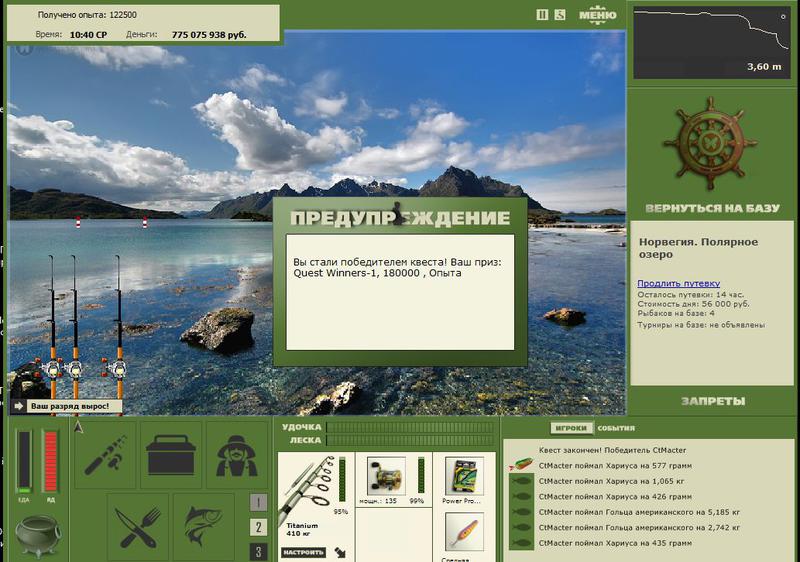Click the red ЯД level bar

tap(51, 462)
